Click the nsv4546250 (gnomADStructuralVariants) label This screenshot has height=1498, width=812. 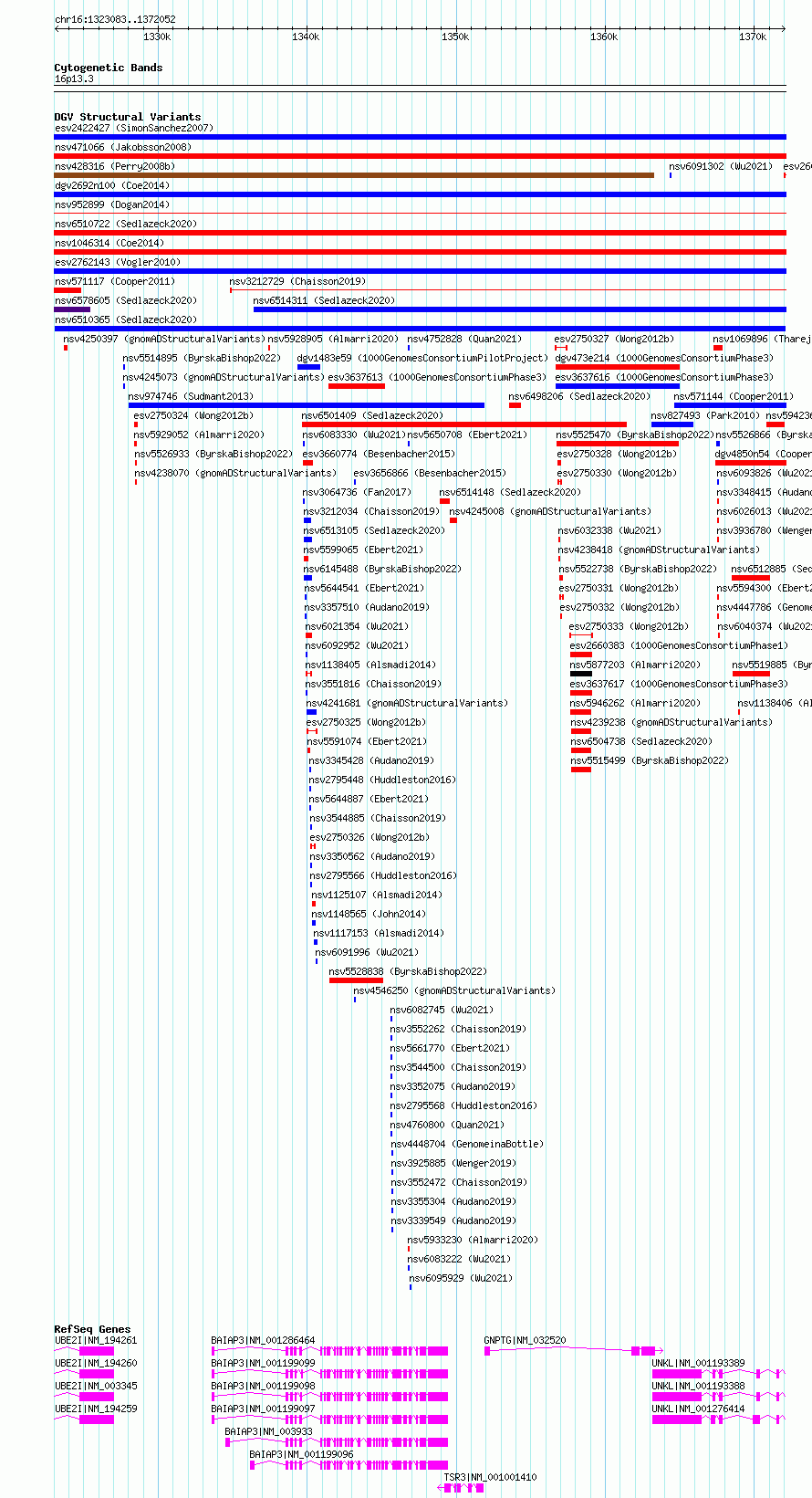point(454,990)
